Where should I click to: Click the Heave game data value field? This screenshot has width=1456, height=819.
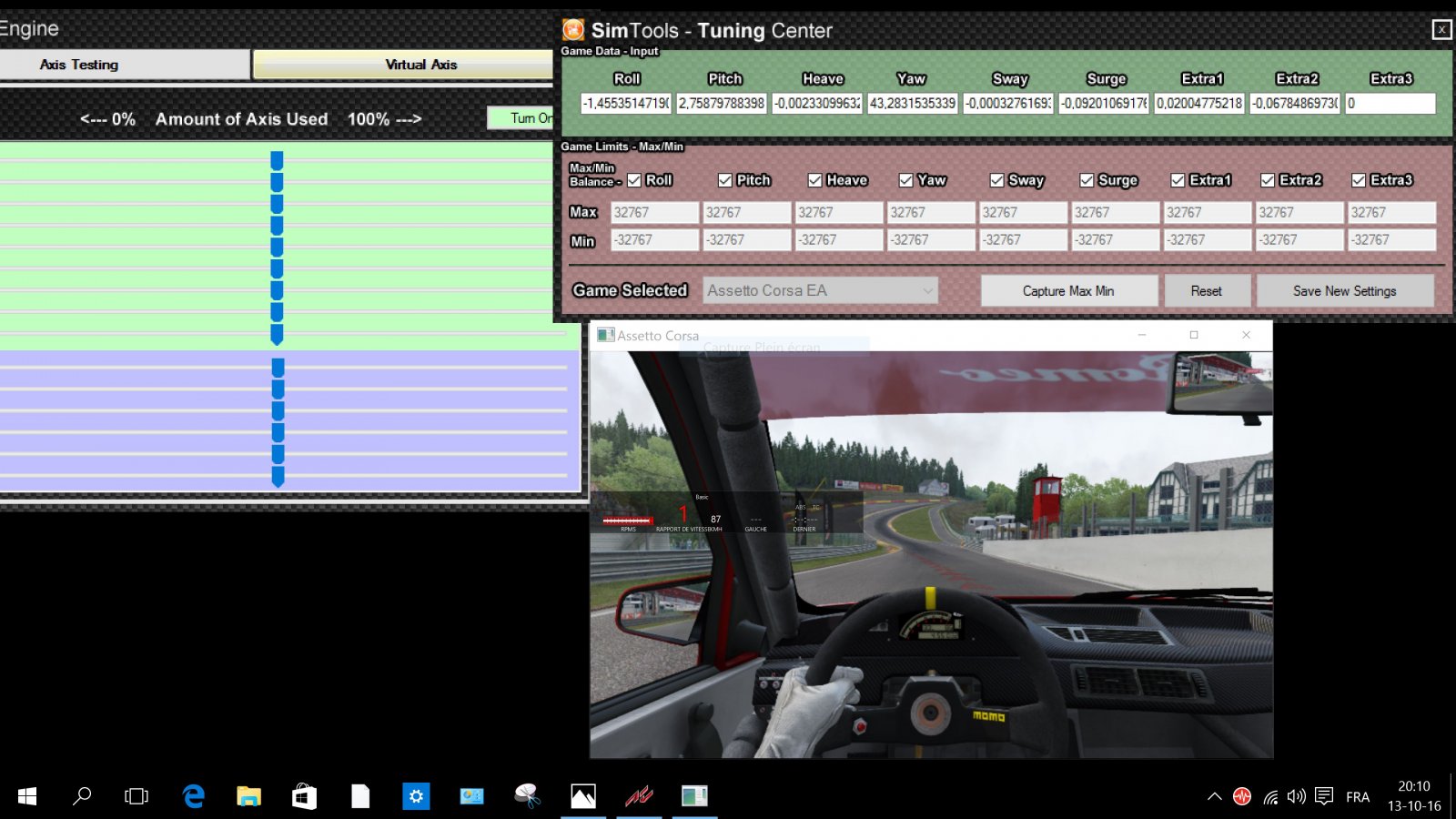(817, 103)
